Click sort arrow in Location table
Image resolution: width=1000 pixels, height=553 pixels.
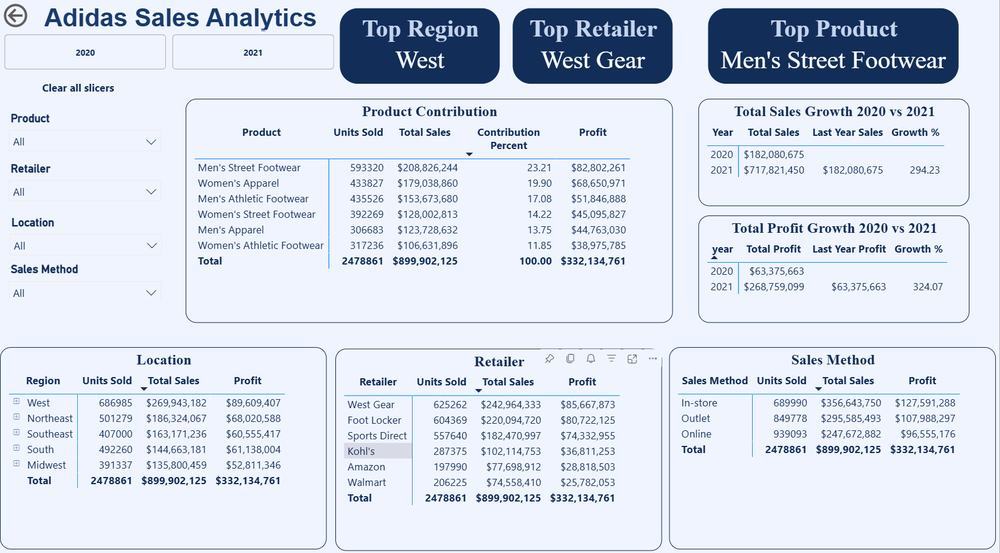(x=144, y=389)
